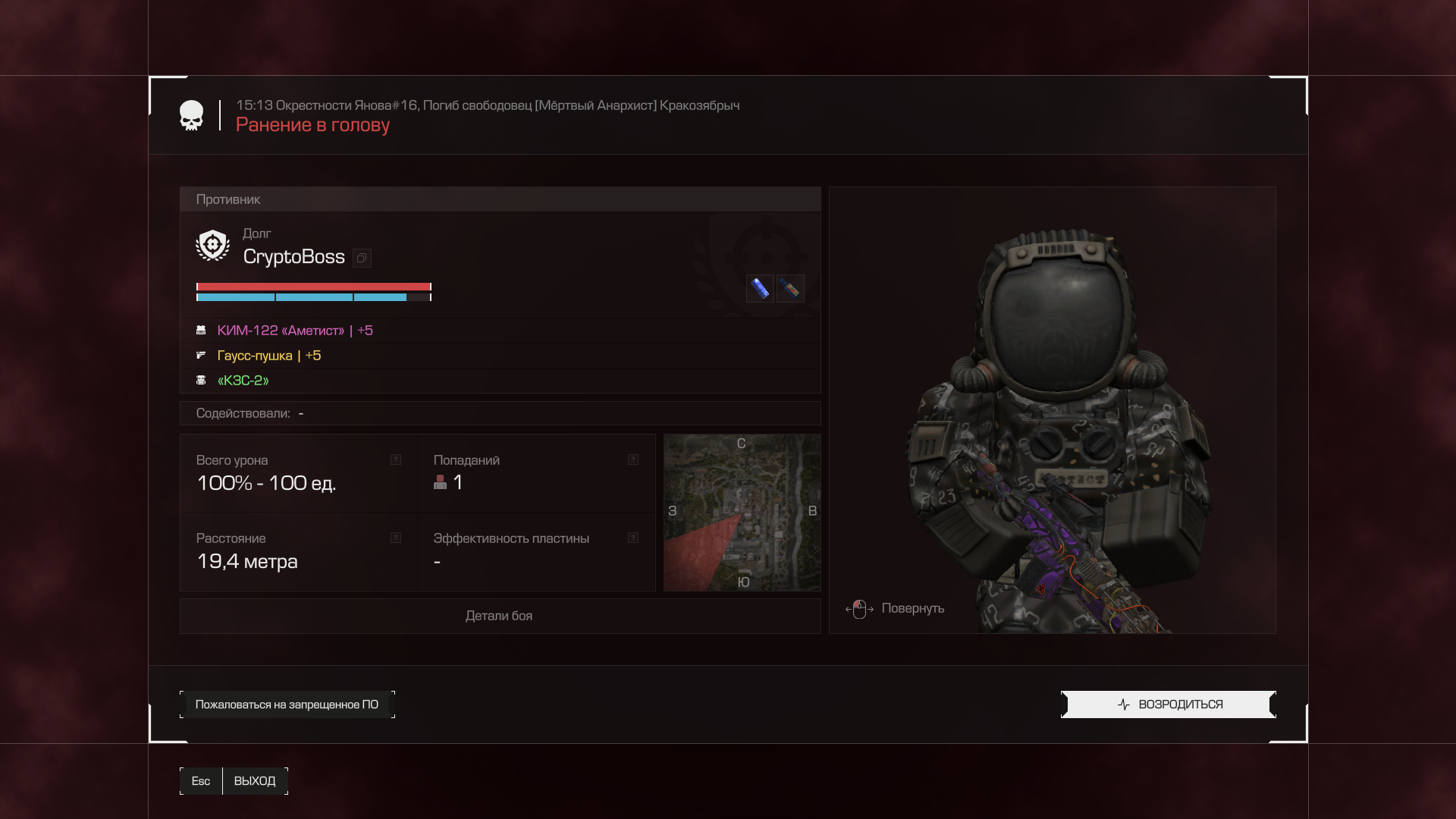
Task: Open Детали боя combat details
Action: (500, 616)
